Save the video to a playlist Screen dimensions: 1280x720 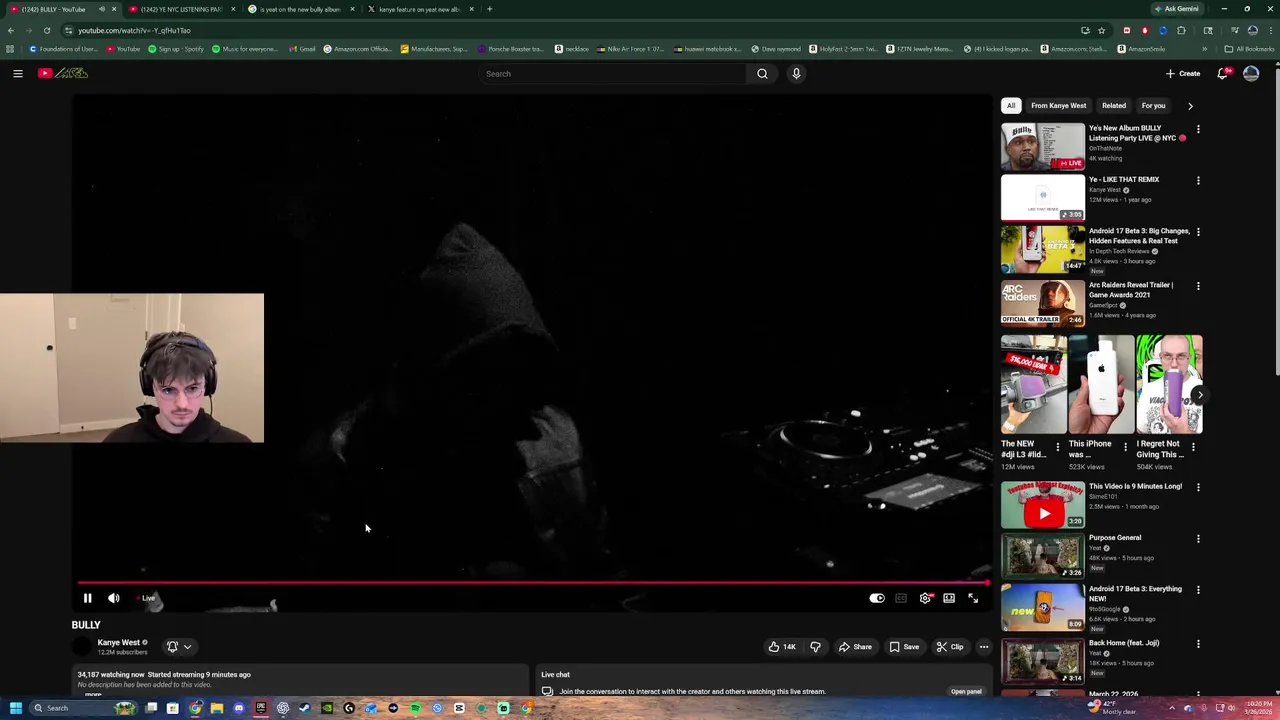click(x=904, y=647)
